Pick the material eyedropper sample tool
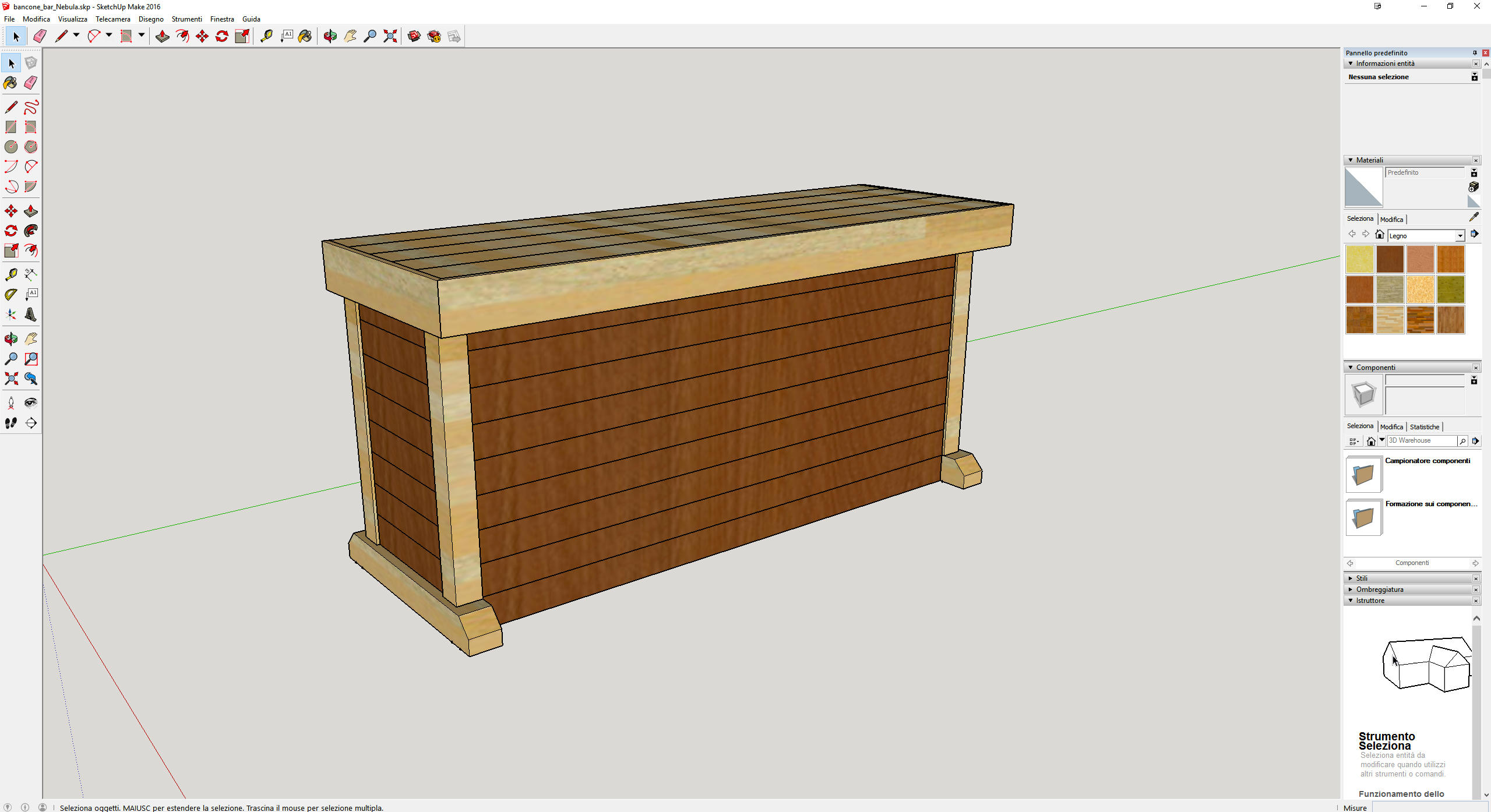Screen dimensions: 1491x812 [1474, 217]
